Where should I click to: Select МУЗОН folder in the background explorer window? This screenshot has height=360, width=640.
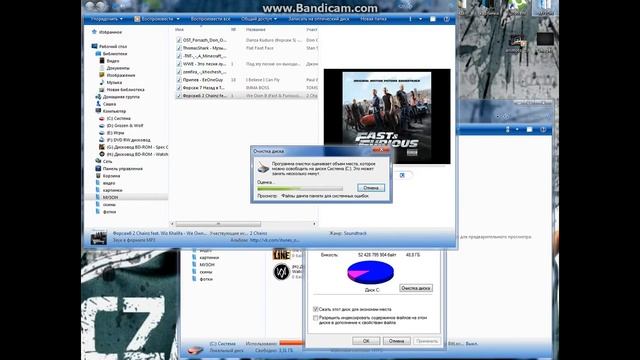(207, 264)
